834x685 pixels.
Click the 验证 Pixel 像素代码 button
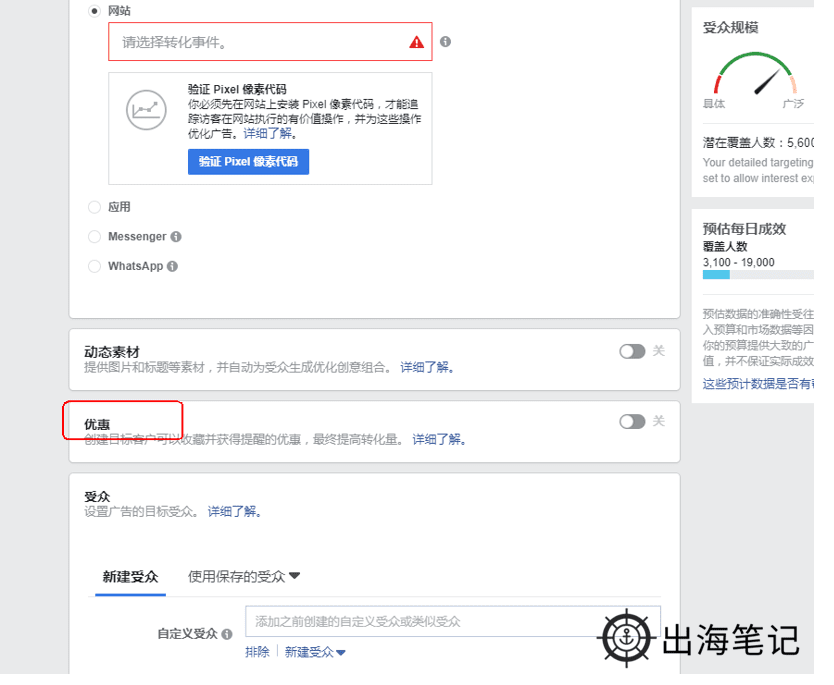(248, 161)
